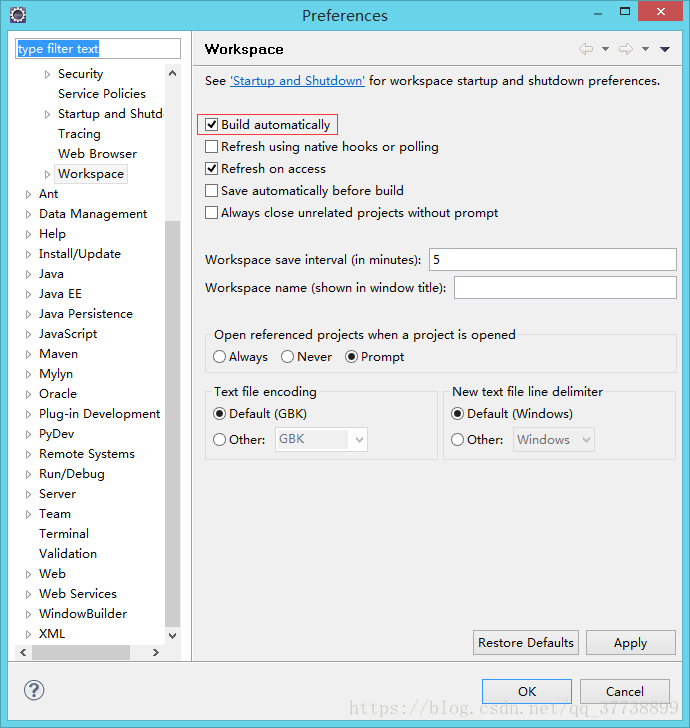Enable Save automatically before build
Screen dimensions: 690x728
pyautogui.click(x=211, y=191)
